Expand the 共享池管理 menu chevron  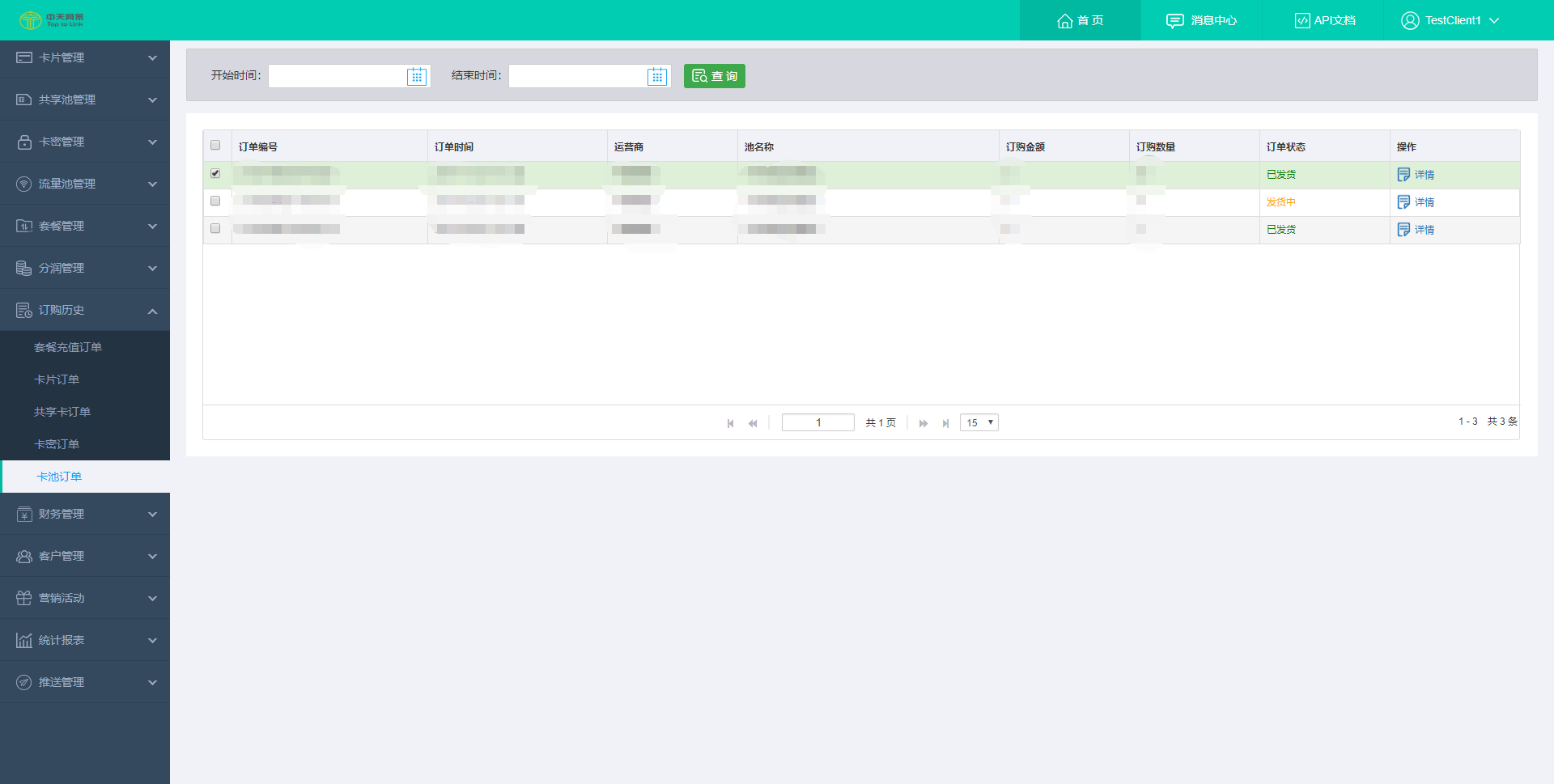(152, 100)
